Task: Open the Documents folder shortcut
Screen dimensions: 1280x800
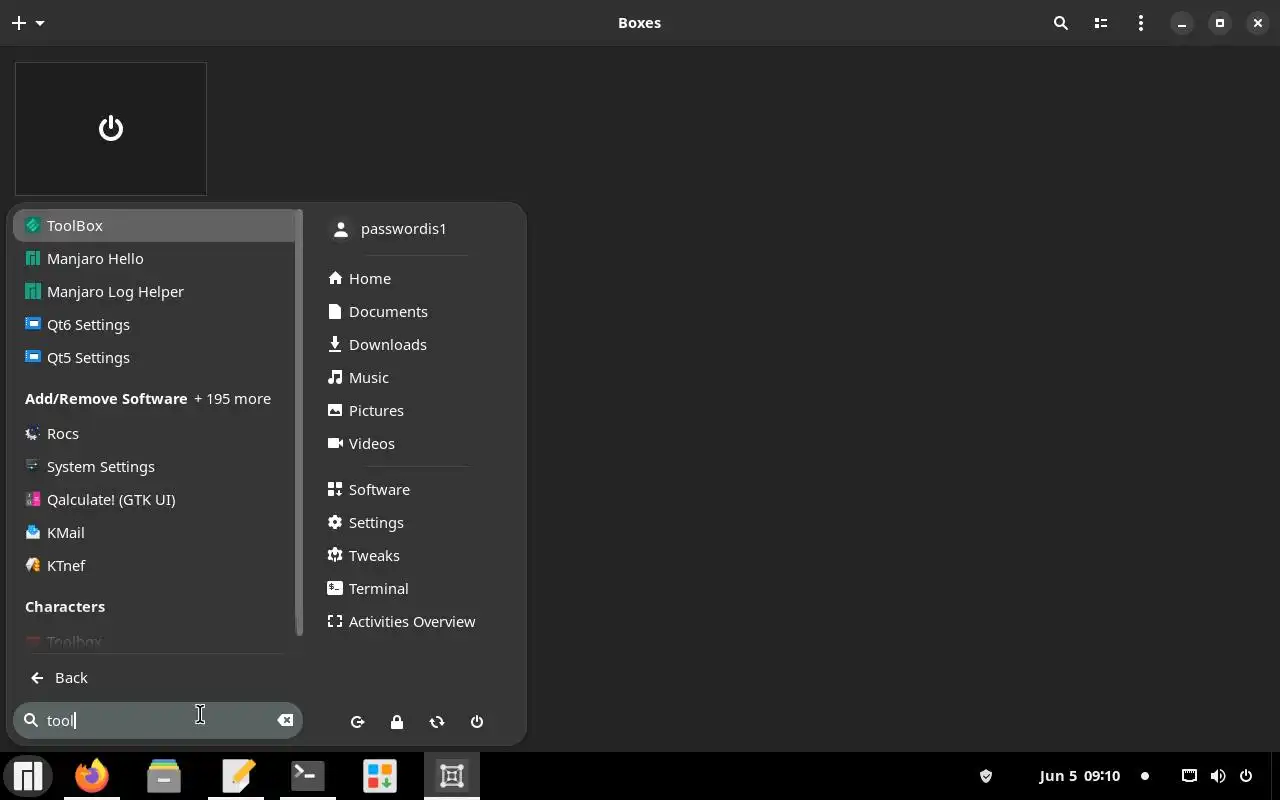Action: (378, 312)
